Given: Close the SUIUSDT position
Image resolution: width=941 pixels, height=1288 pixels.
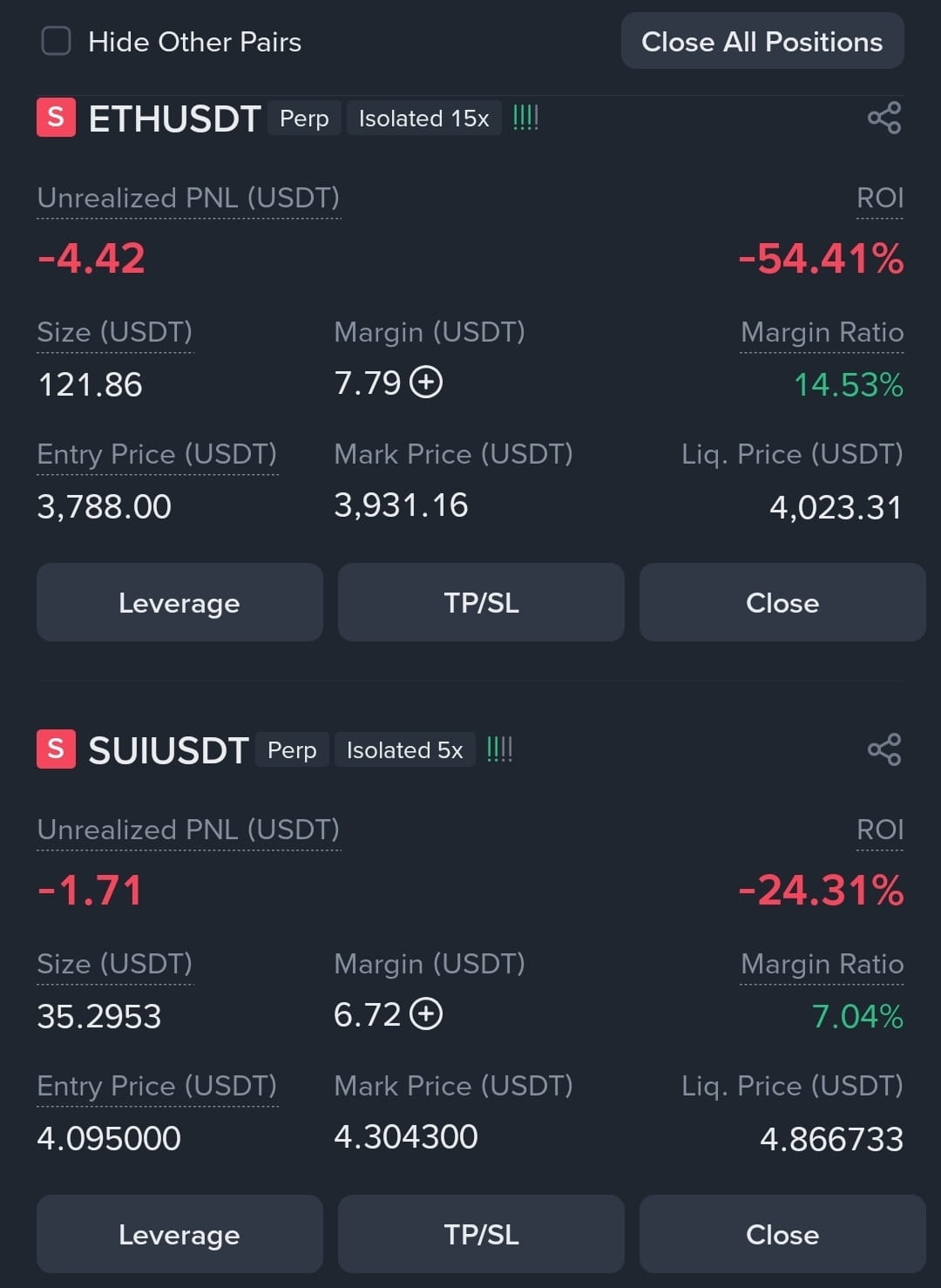Looking at the screenshot, I should 782,1234.
